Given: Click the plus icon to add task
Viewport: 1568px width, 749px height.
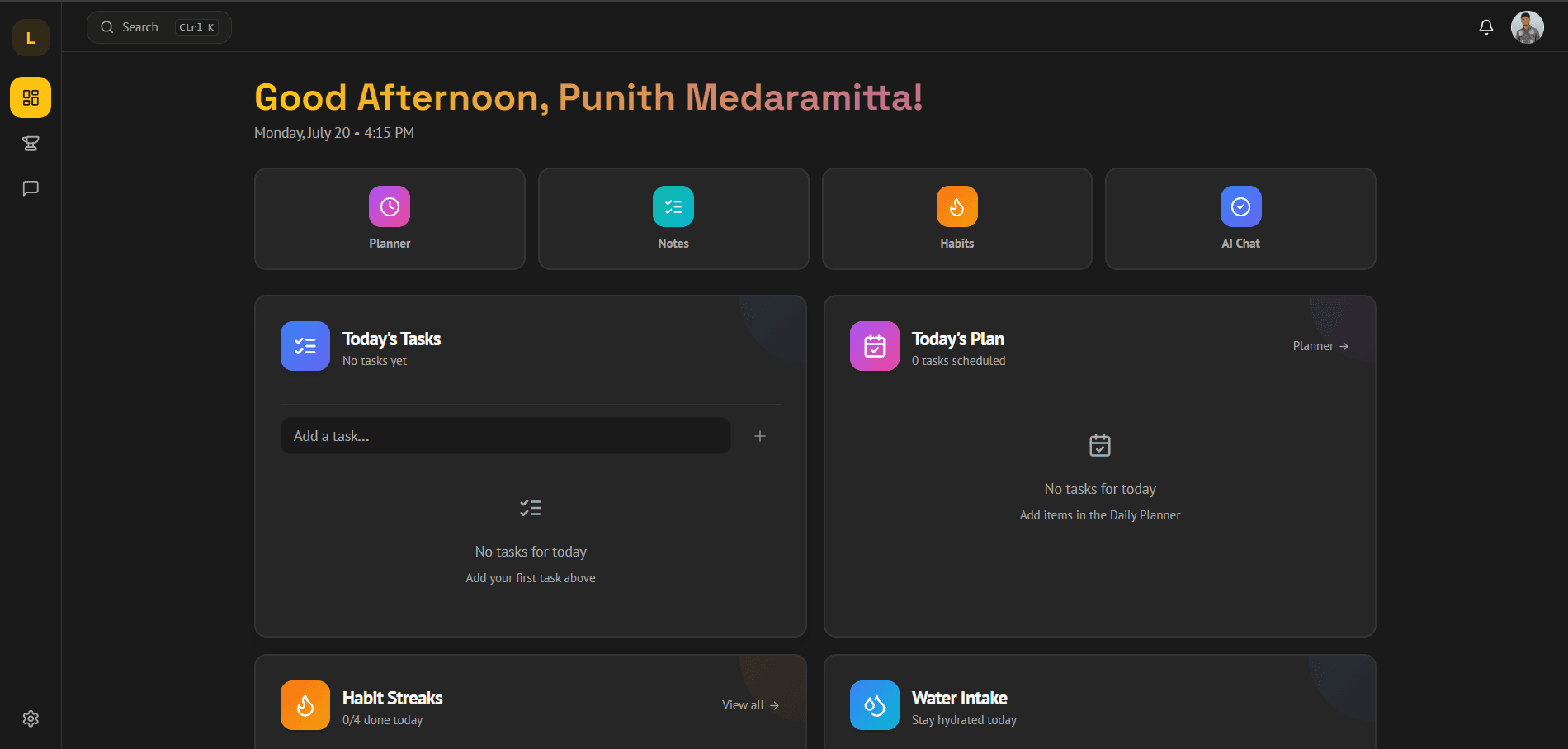Looking at the screenshot, I should [x=760, y=436].
